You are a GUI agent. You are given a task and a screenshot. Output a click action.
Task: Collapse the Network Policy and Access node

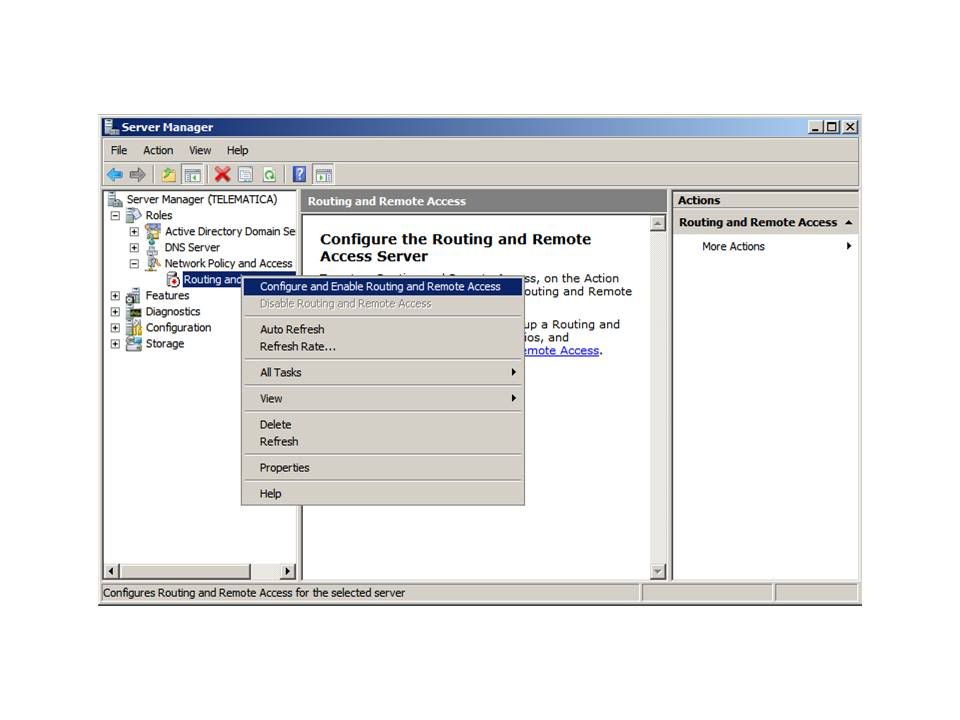134,264
